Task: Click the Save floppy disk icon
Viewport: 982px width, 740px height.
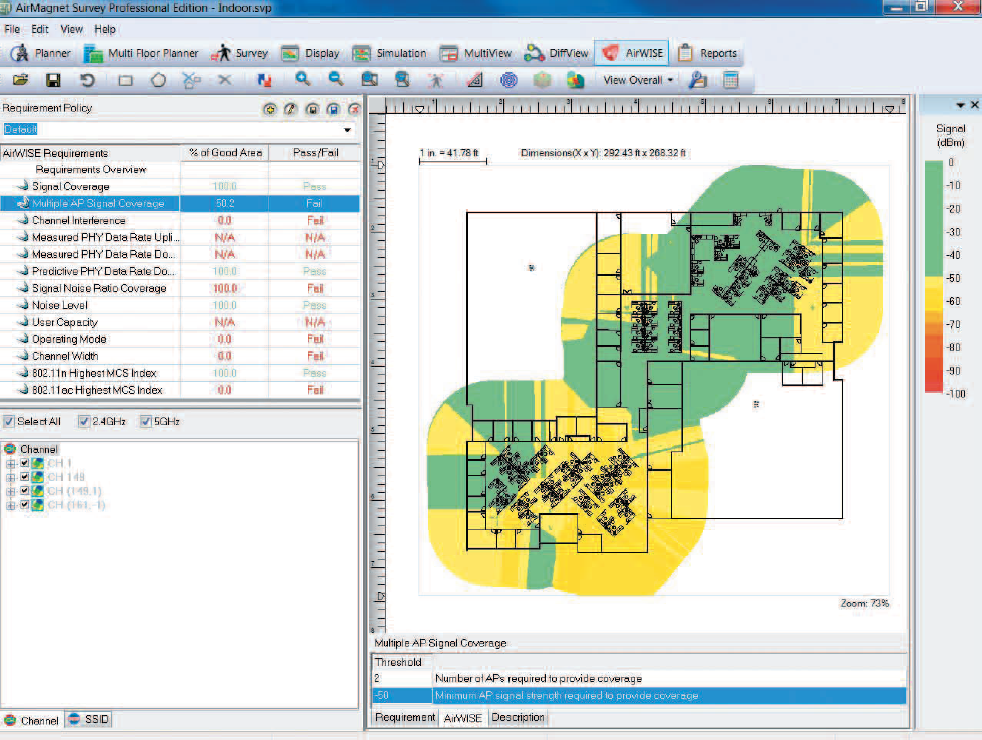Action: coord(53,80)
